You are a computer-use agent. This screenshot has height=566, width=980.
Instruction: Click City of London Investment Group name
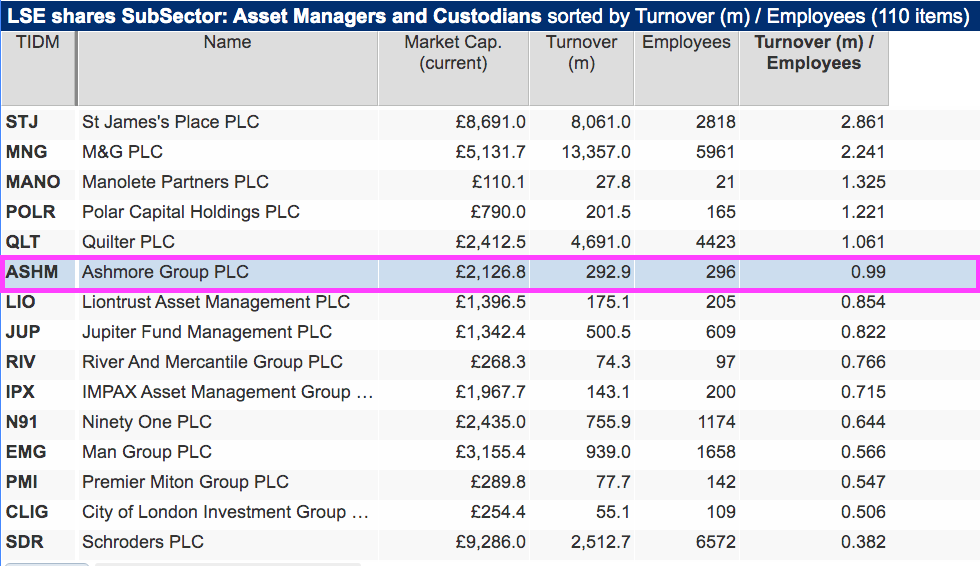tap(225, 512)
